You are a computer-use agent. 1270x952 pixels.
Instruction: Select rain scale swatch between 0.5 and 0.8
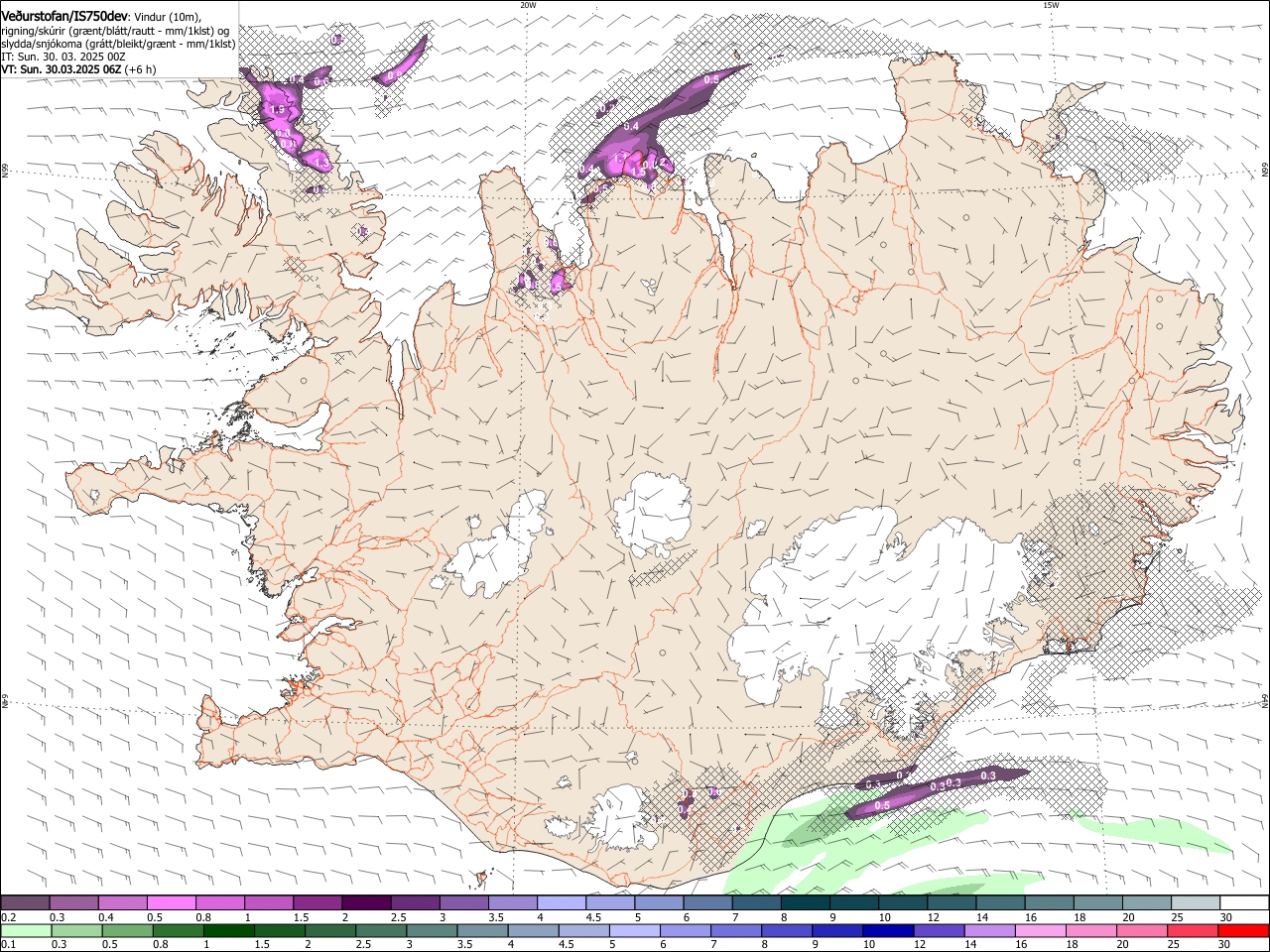point(128,930)
